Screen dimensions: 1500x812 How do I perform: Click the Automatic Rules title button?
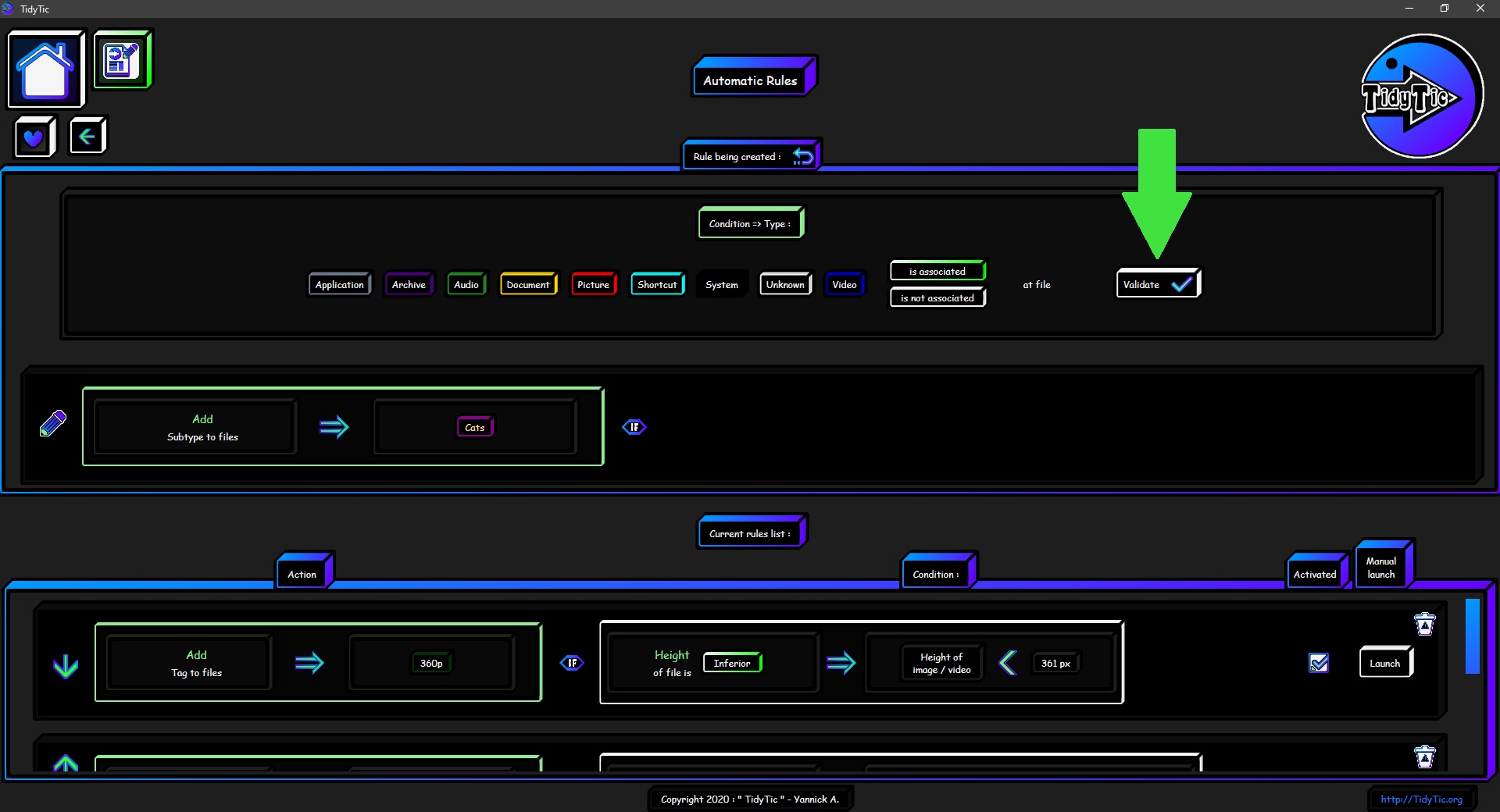tap(753, 78)
